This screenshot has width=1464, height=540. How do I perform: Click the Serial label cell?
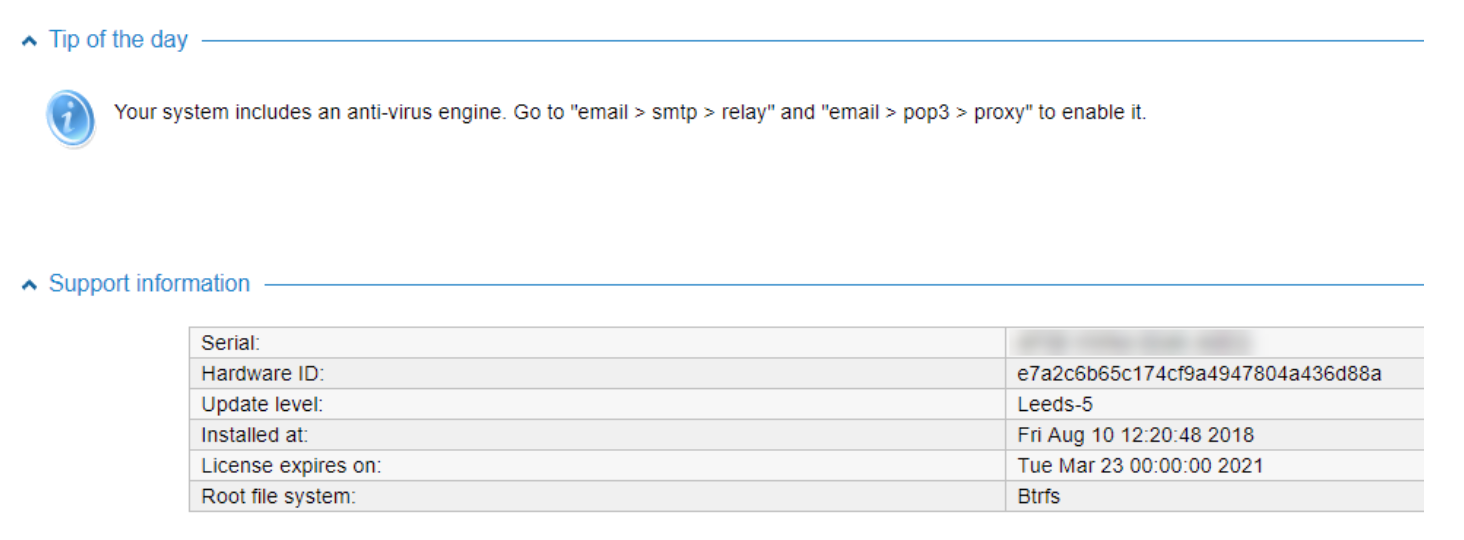597,343
